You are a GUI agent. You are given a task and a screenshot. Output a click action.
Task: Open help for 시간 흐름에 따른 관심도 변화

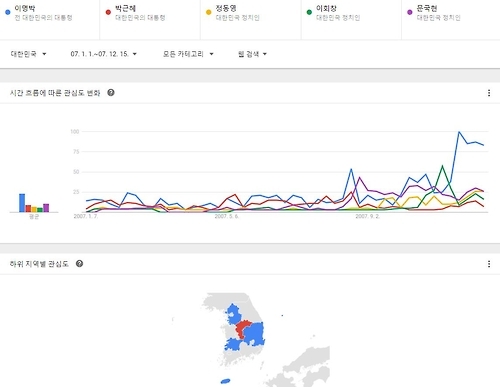tap(111, 93)
